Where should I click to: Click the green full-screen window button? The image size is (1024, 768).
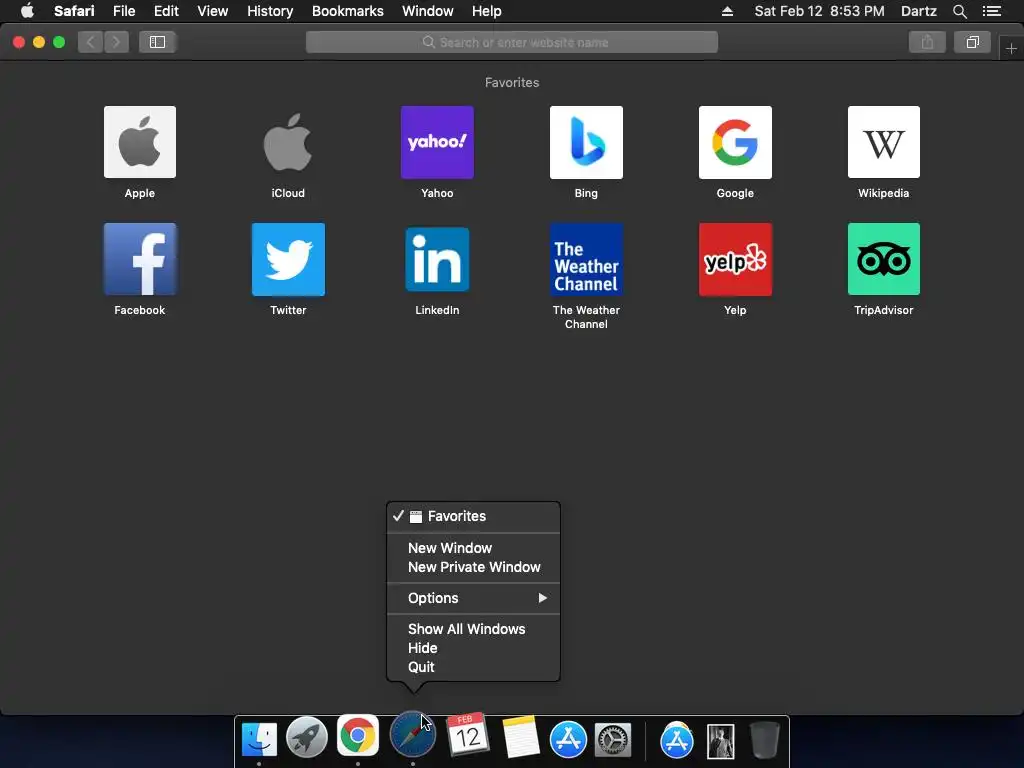(x=59, y=42)
